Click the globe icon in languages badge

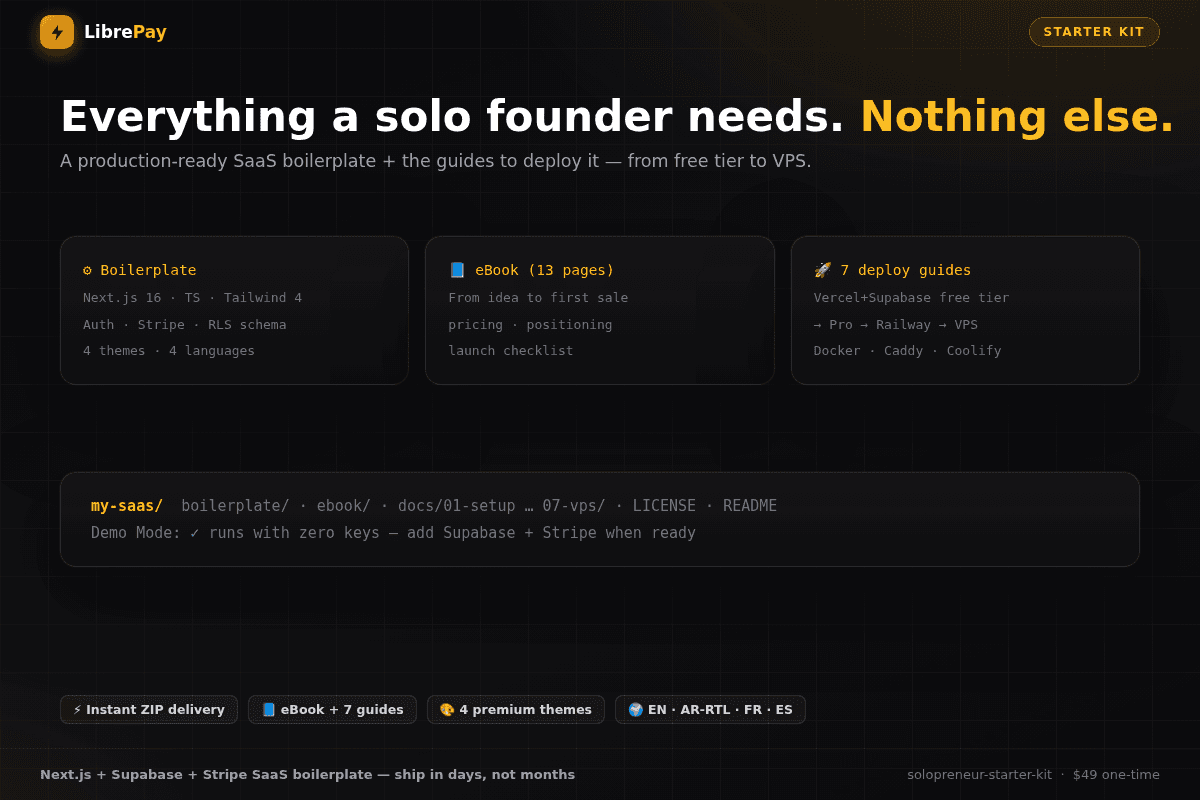[x=636, y=710]
